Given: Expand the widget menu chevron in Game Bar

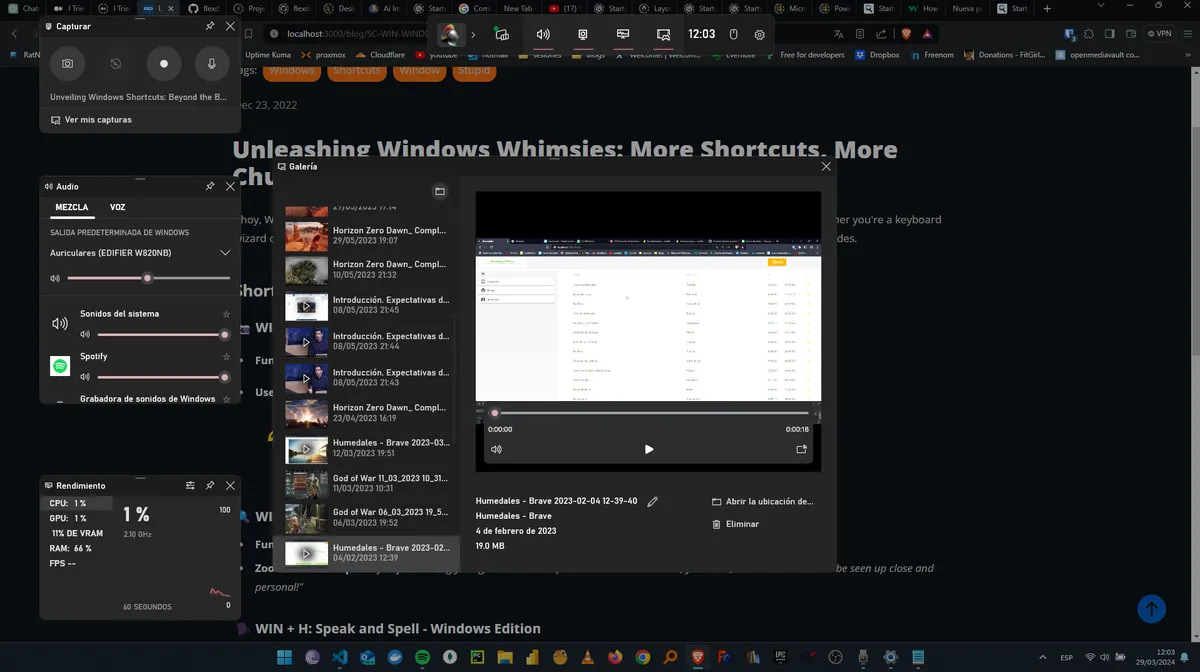Looking at the screenshot, I should (474, 34).
